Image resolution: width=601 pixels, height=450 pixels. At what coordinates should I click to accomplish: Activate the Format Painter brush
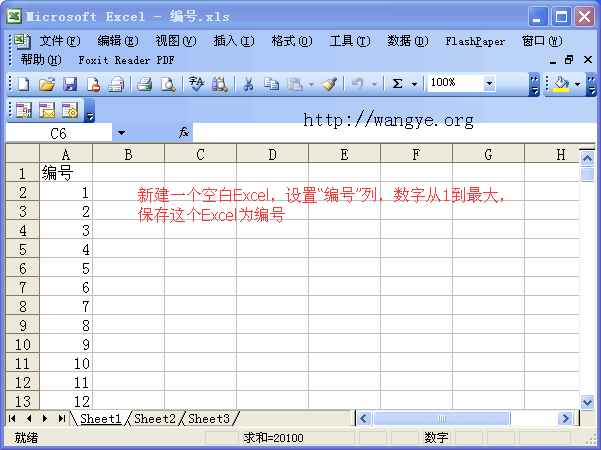pyautogui.click(x=329, y=84)
